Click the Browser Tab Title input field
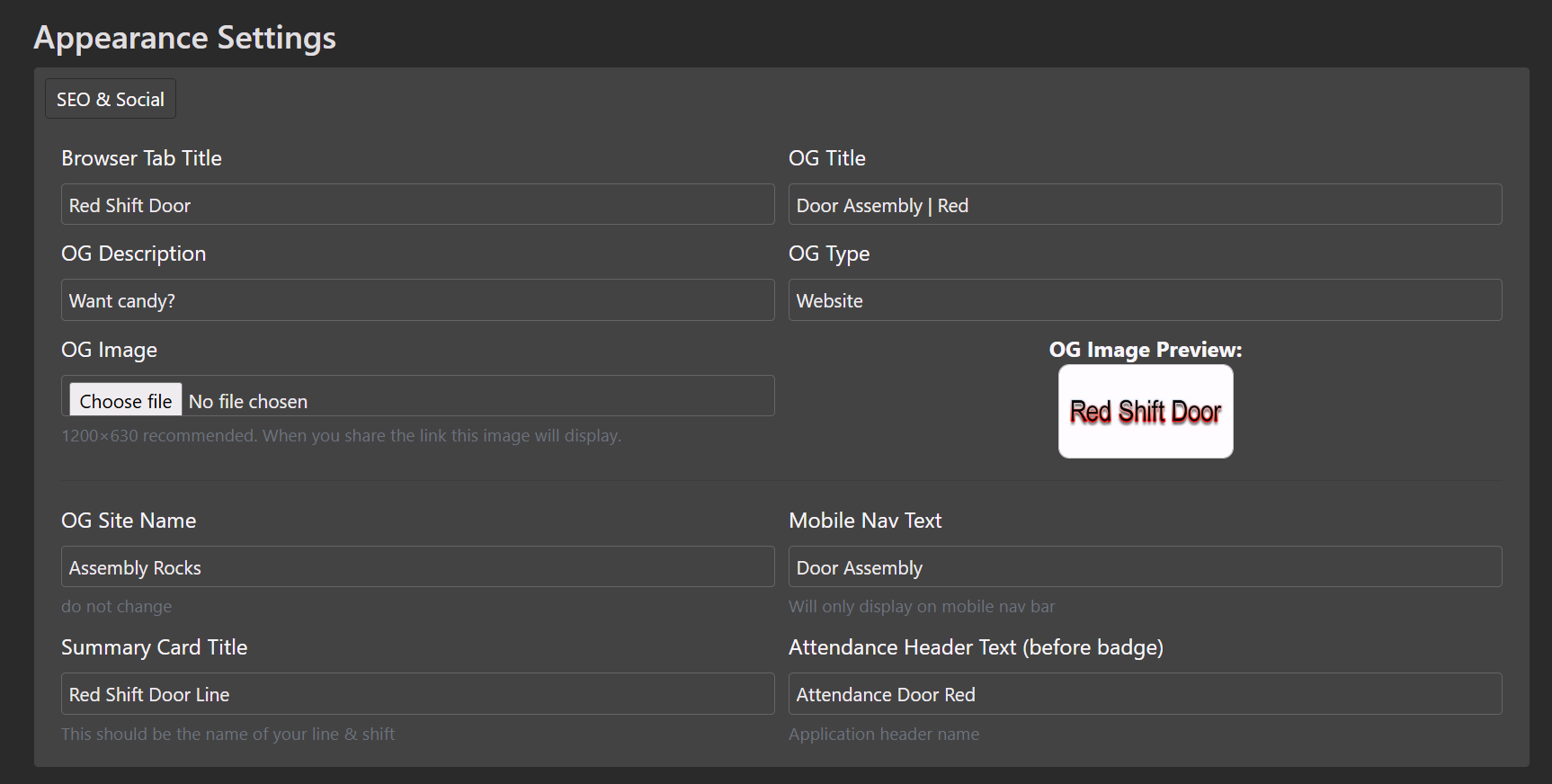1552x784 pixels. coord(417,205)
